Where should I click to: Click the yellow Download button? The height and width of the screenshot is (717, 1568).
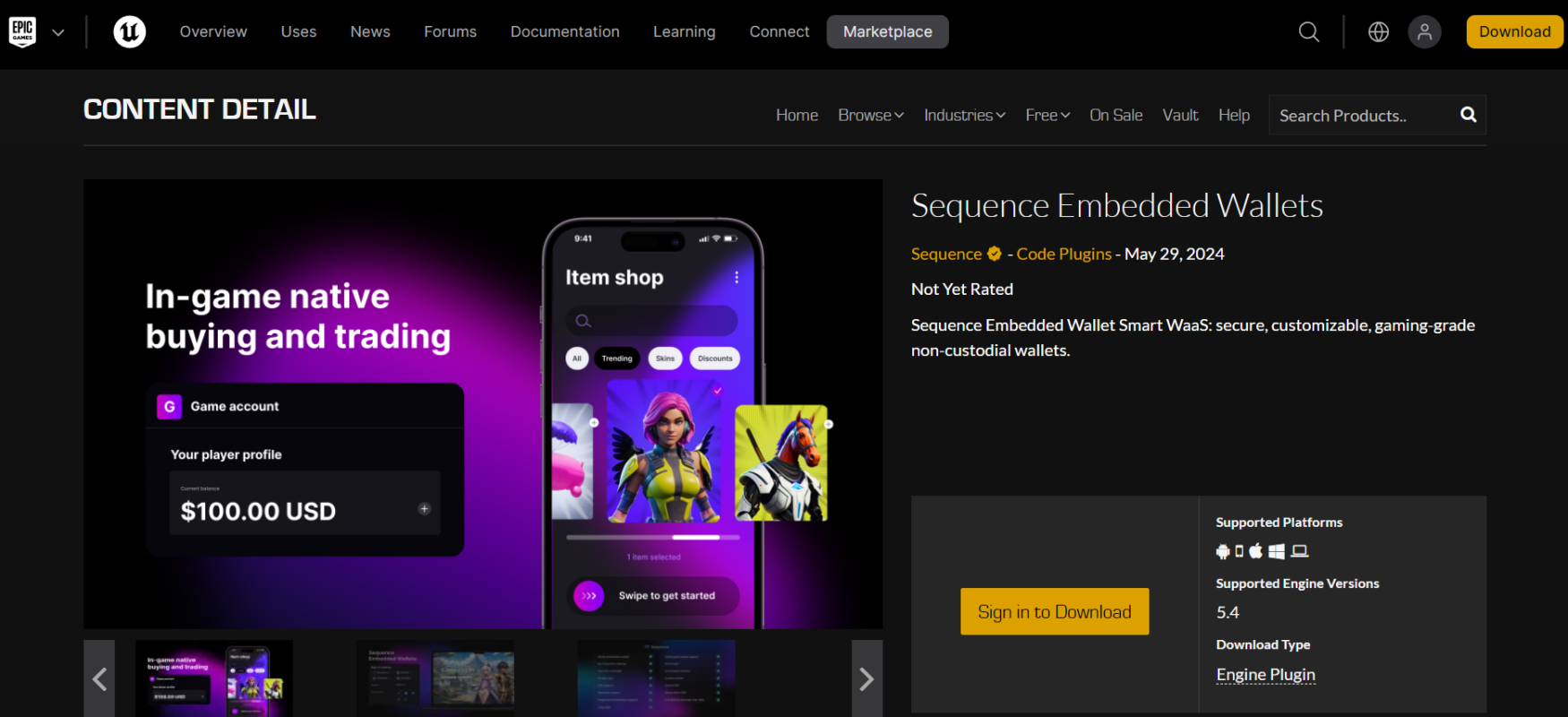pos(1514,32)
